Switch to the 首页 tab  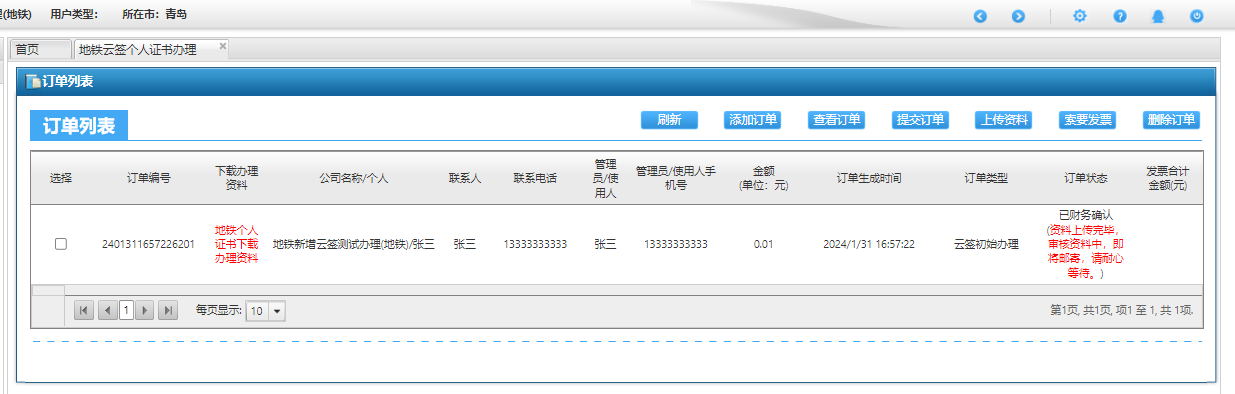(x=40, y=49)
